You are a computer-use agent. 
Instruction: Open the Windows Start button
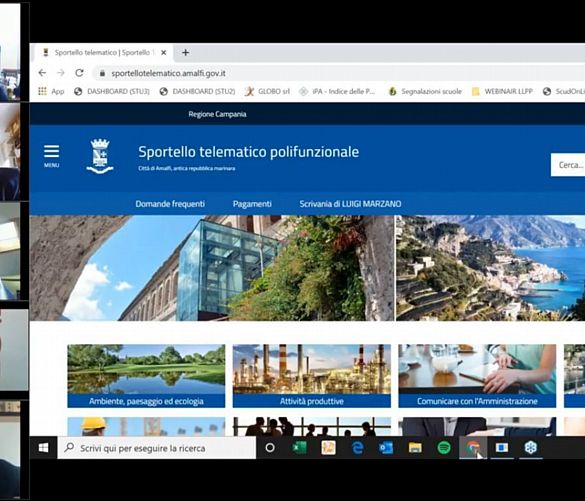click(44, 448)
